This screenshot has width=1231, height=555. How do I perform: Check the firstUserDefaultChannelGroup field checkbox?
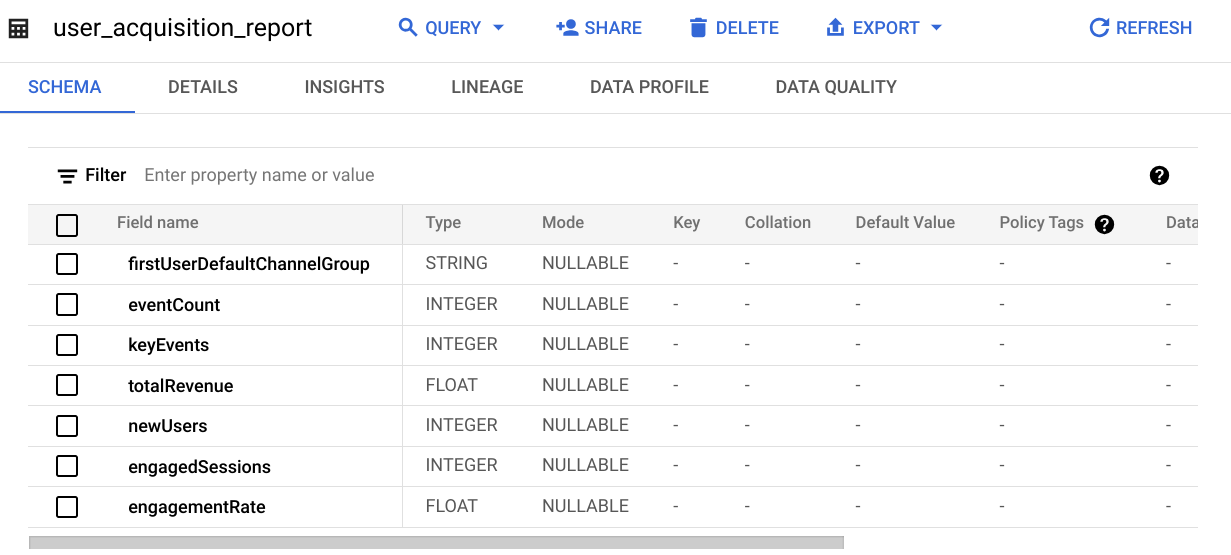(x=67, y=264)
